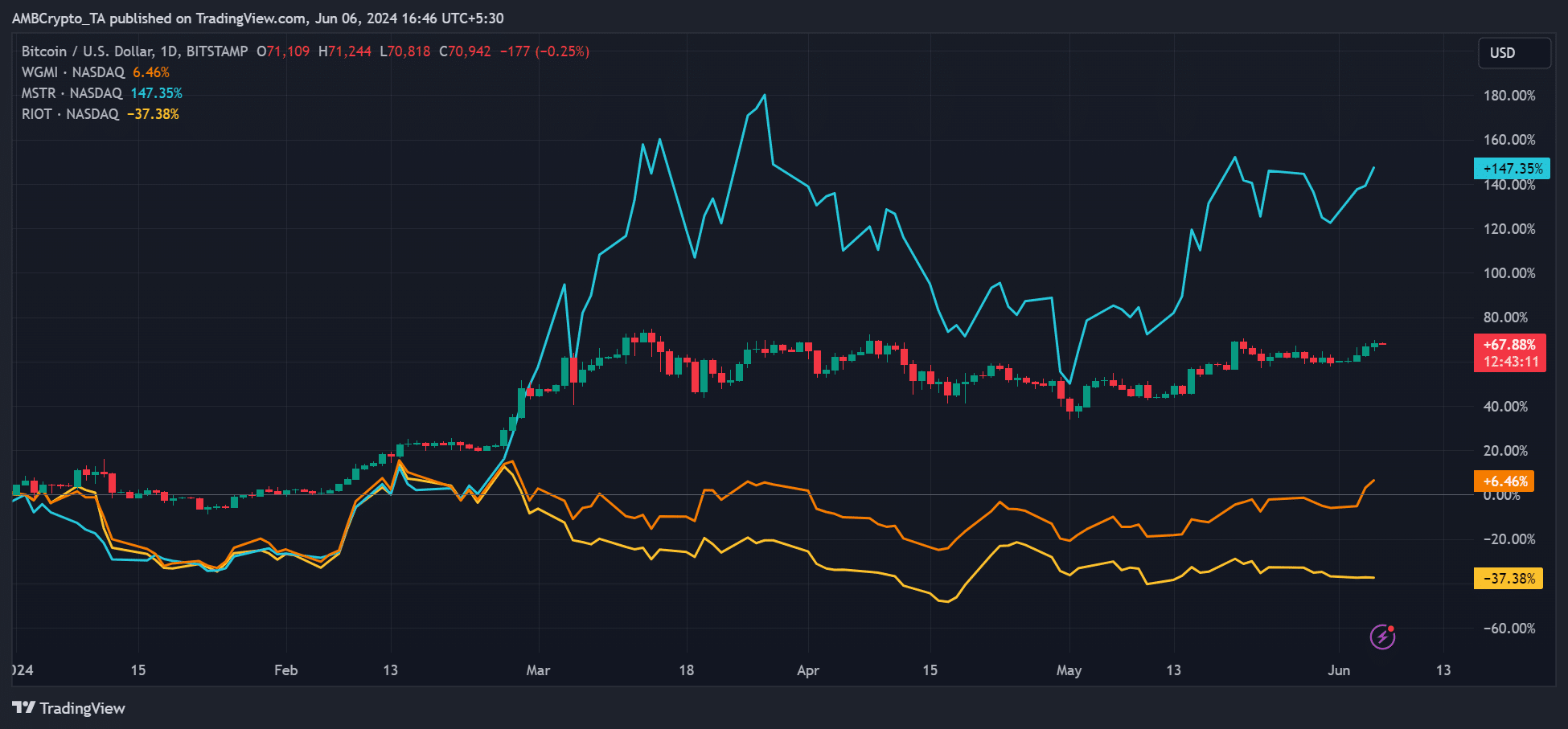Click the Bitcoin open value O71,109
Image resolution: width=1568 pixels, height=729 pixels.
(x=283, y=51)
